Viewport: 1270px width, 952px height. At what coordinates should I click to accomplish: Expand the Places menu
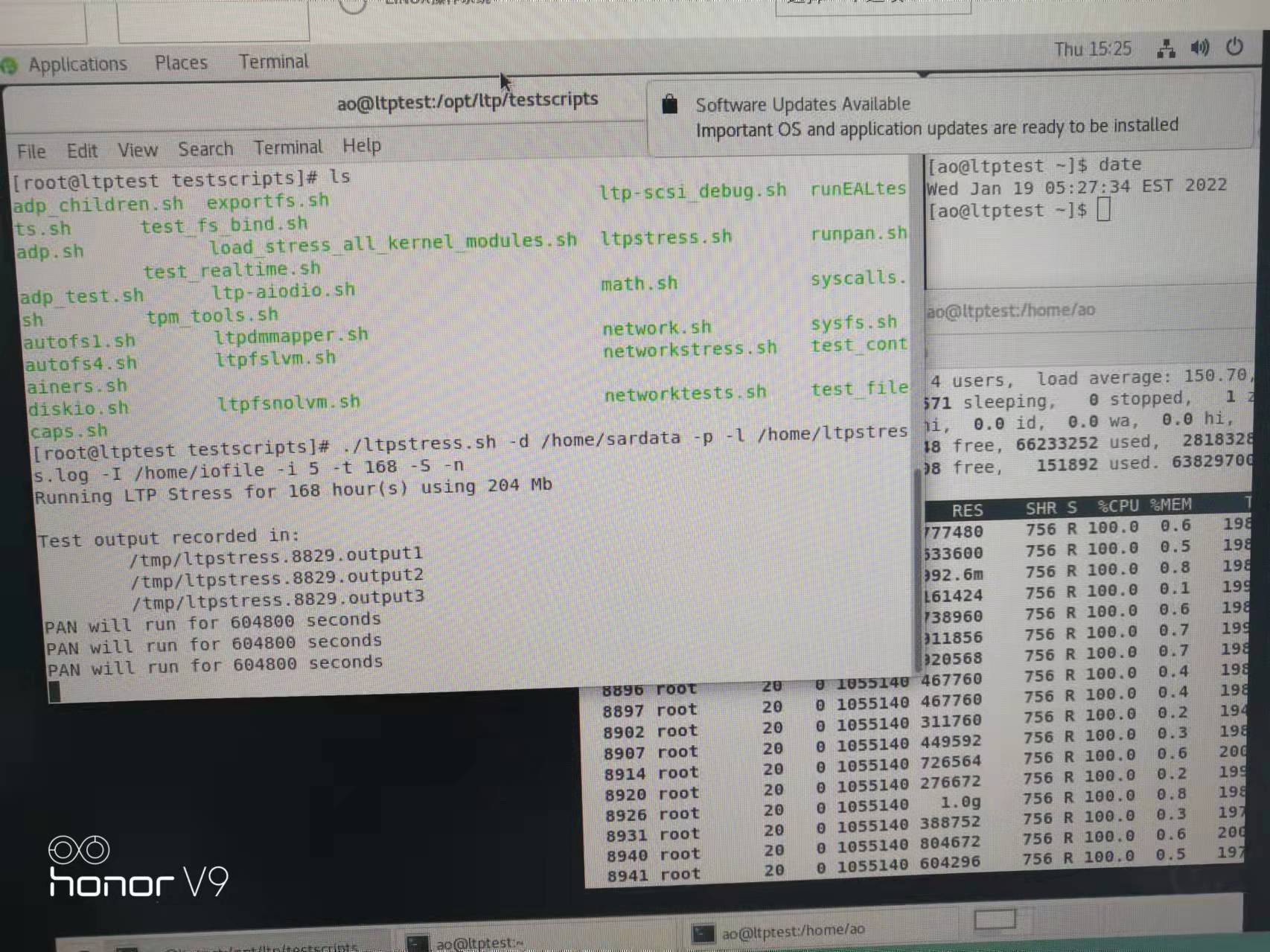pyautogui.click(x=181, y=63)
